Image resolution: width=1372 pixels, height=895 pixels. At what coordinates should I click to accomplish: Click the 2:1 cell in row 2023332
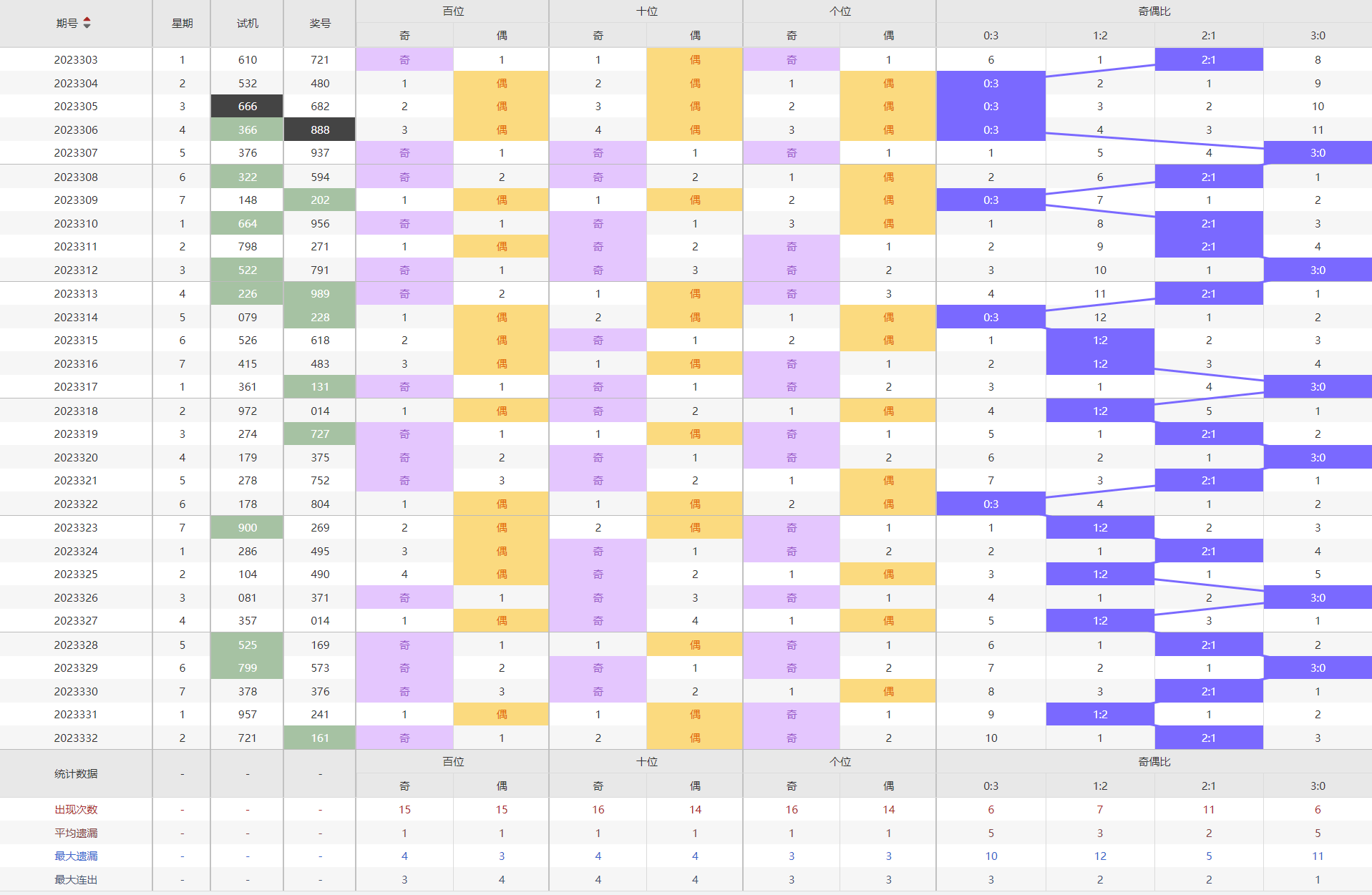click(x=1208, y=738)
